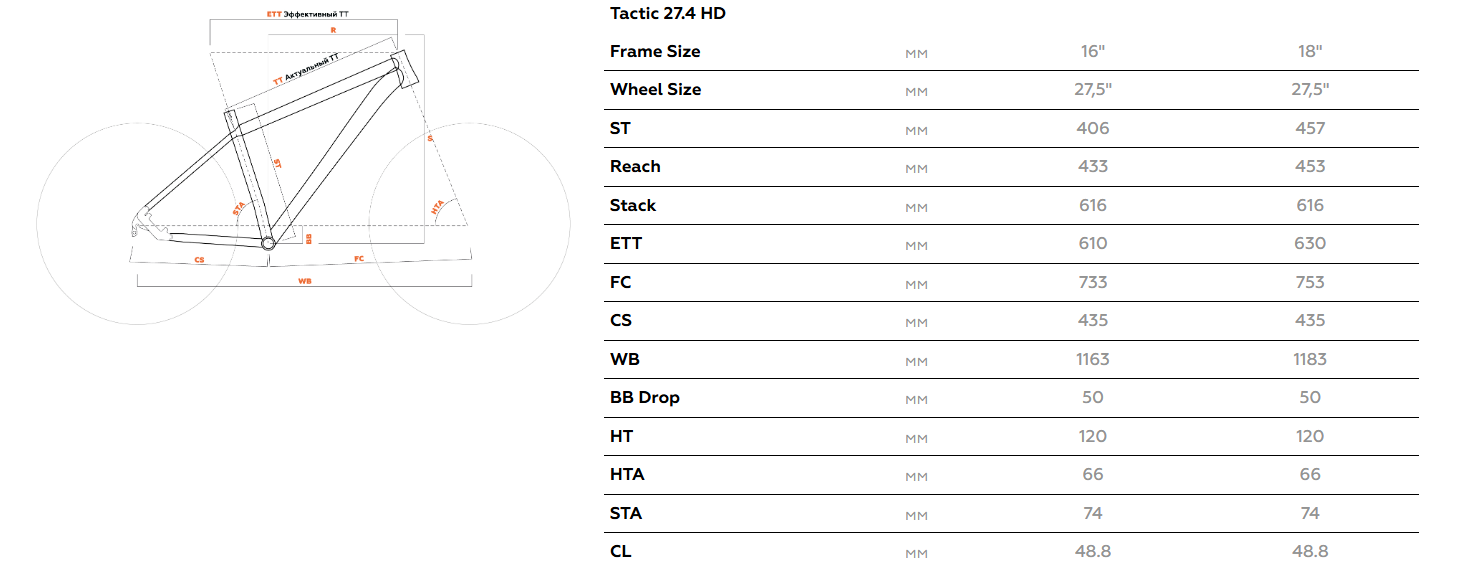Click the rear dropout on the frame drawing
The width and height of the screenshot is (1470, 563).
(143, 216)
